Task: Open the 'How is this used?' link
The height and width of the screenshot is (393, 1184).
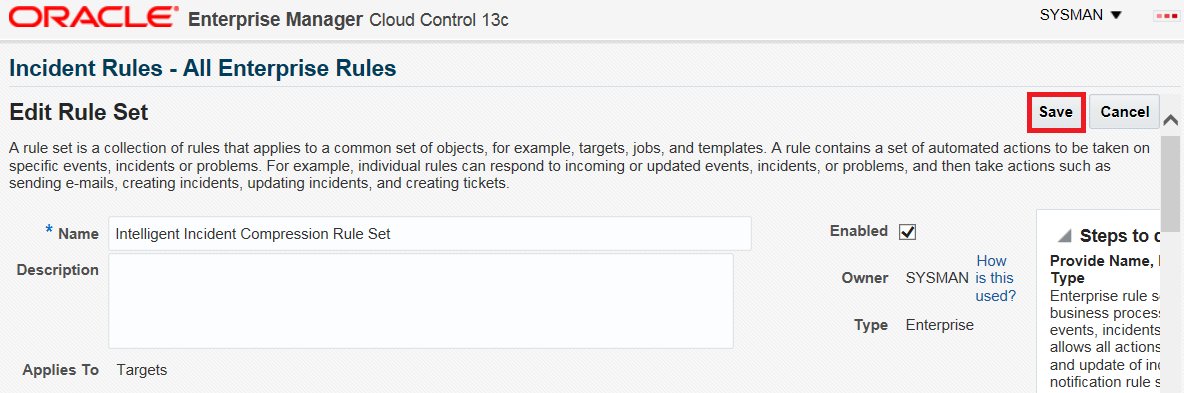Action: (x=995, y=278)
